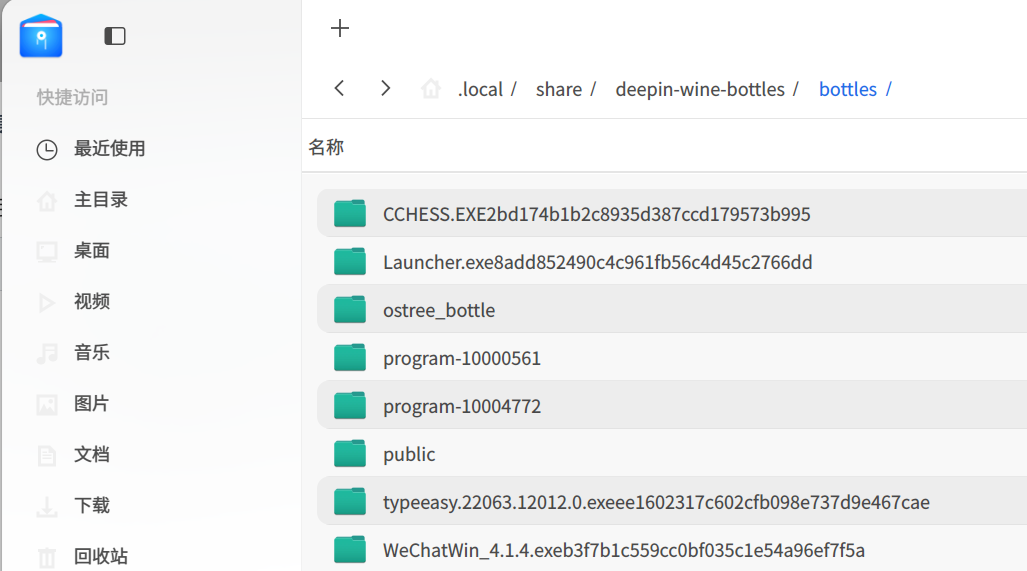The image size is (1027, 571).
Task: Sort by 名称 column header
Action: click(326, 148)
